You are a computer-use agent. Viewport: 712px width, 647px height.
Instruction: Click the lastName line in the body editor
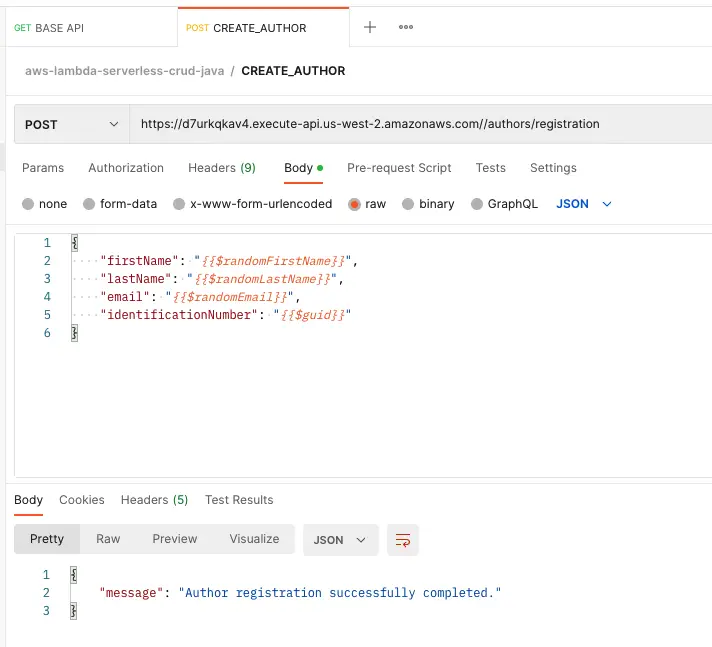tap(222, 279)
